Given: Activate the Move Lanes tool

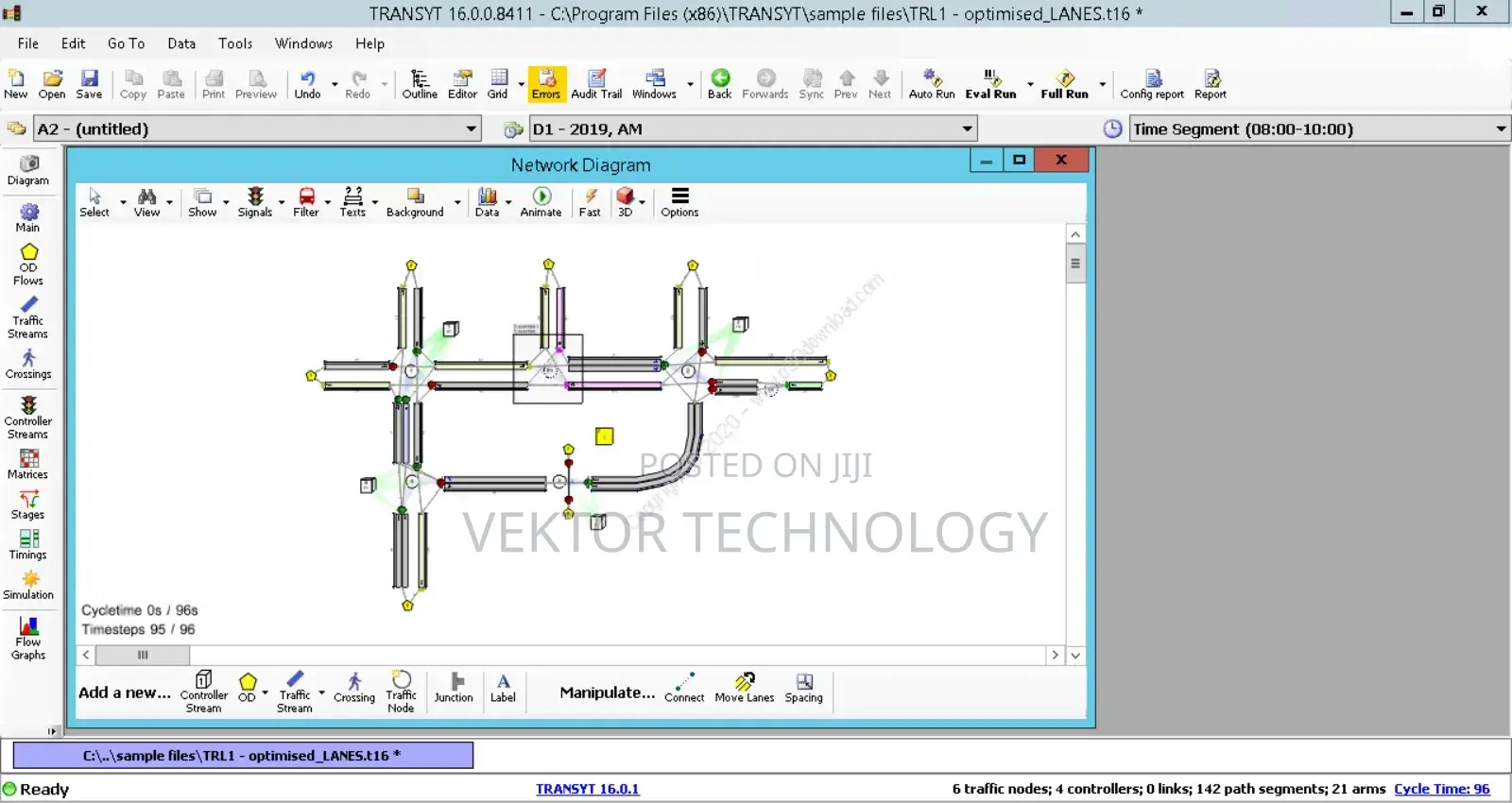Looking at the screenshot, I should click(745, 688).
